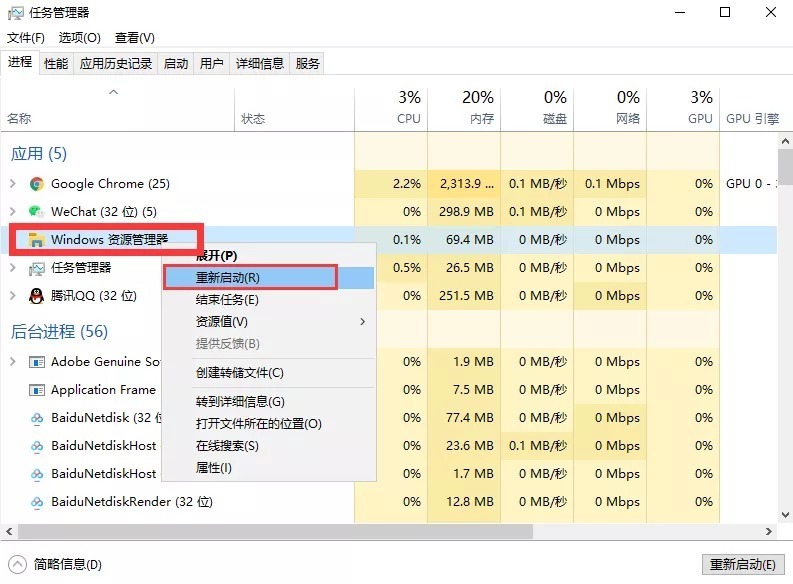Click the vertical scrollbar thumb
This screenshot has height=584, width=793.
point(785,167)
